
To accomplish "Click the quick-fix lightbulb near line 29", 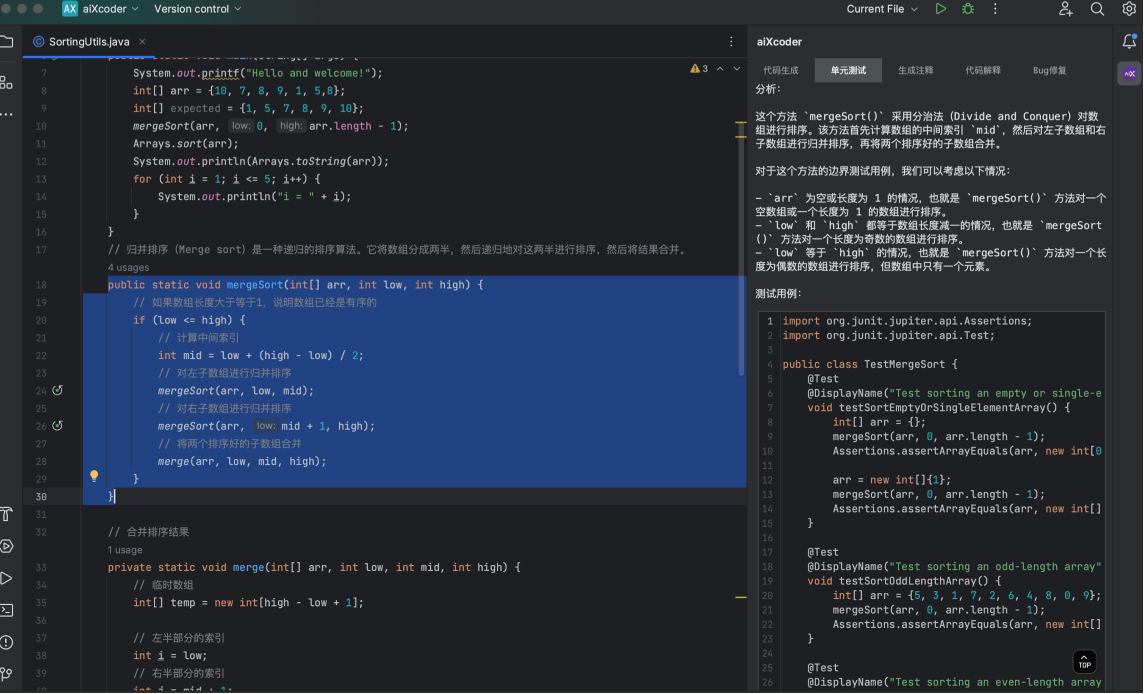I will coord(93,476).
